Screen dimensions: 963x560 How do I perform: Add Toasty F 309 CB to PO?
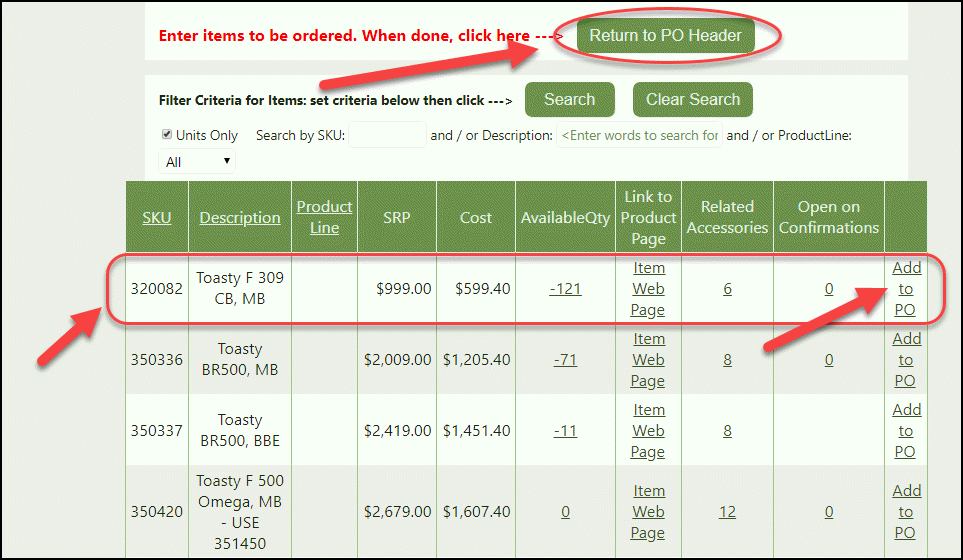click(x=906, y=289)
